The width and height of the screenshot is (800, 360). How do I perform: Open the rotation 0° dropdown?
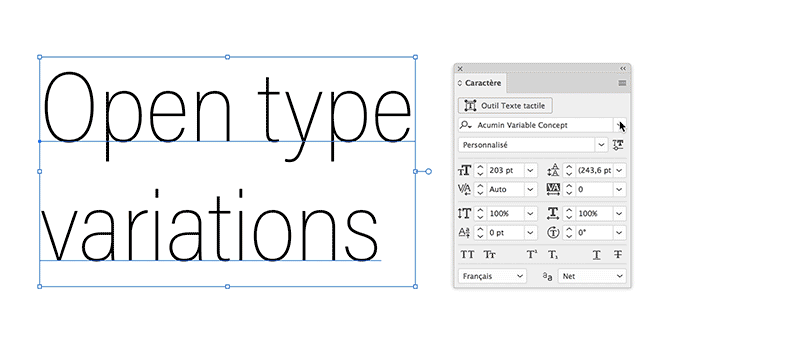(619, 233)
